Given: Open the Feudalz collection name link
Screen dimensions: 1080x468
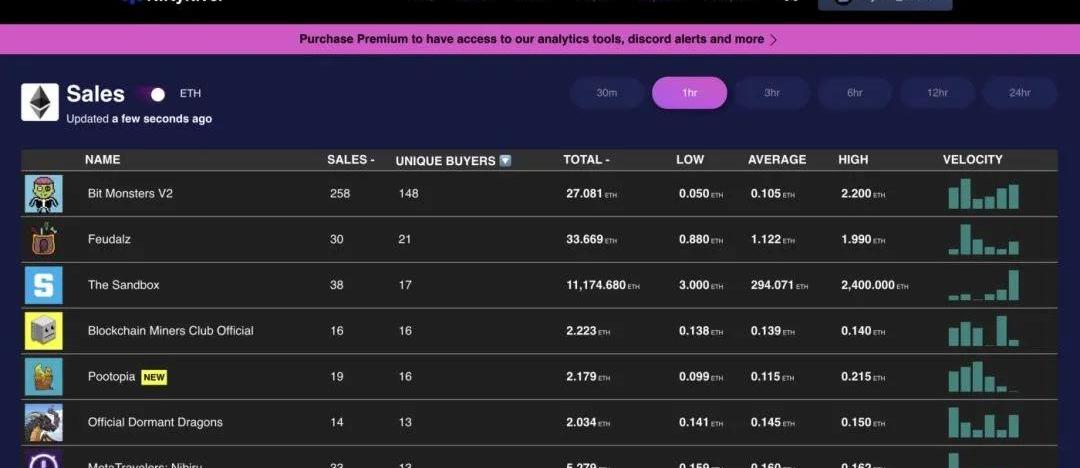Looking at the screenshot, I should tap(108, 240).
